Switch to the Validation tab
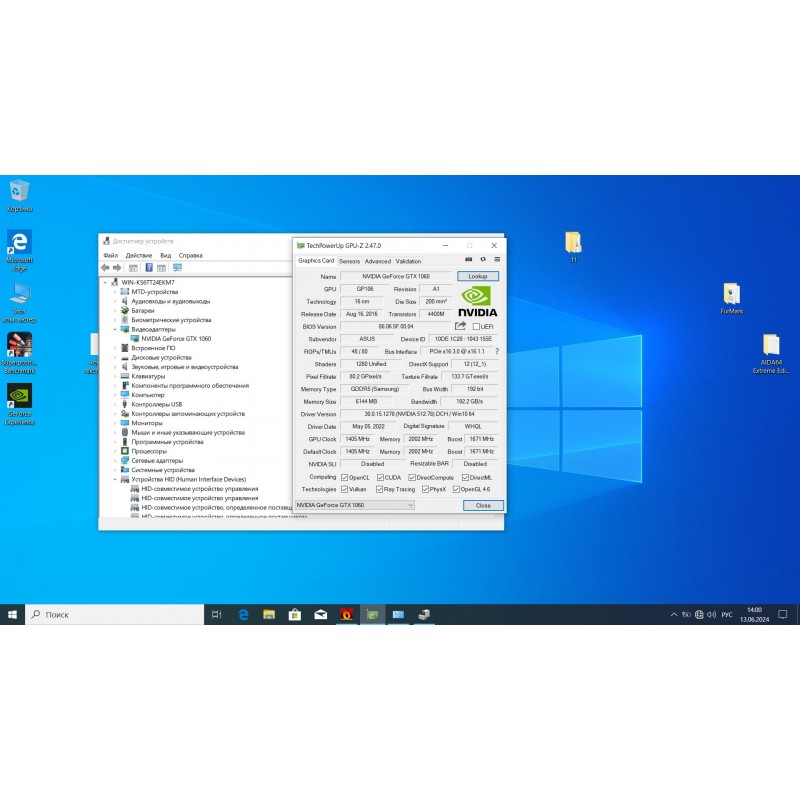The height and width of the screenshot is (800, 800). tap(408, 261)
